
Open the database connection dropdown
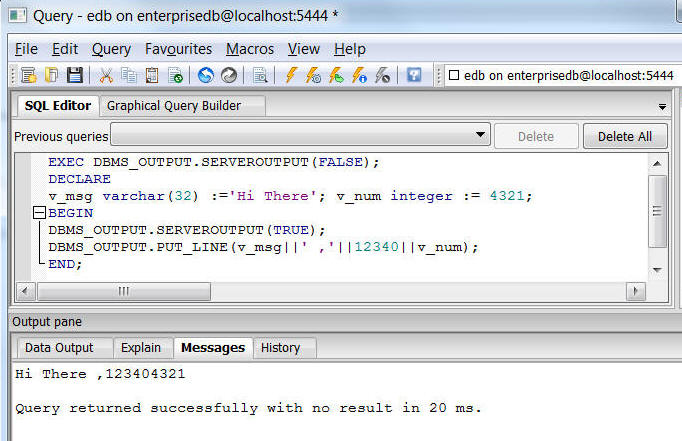tap(560, 75)
